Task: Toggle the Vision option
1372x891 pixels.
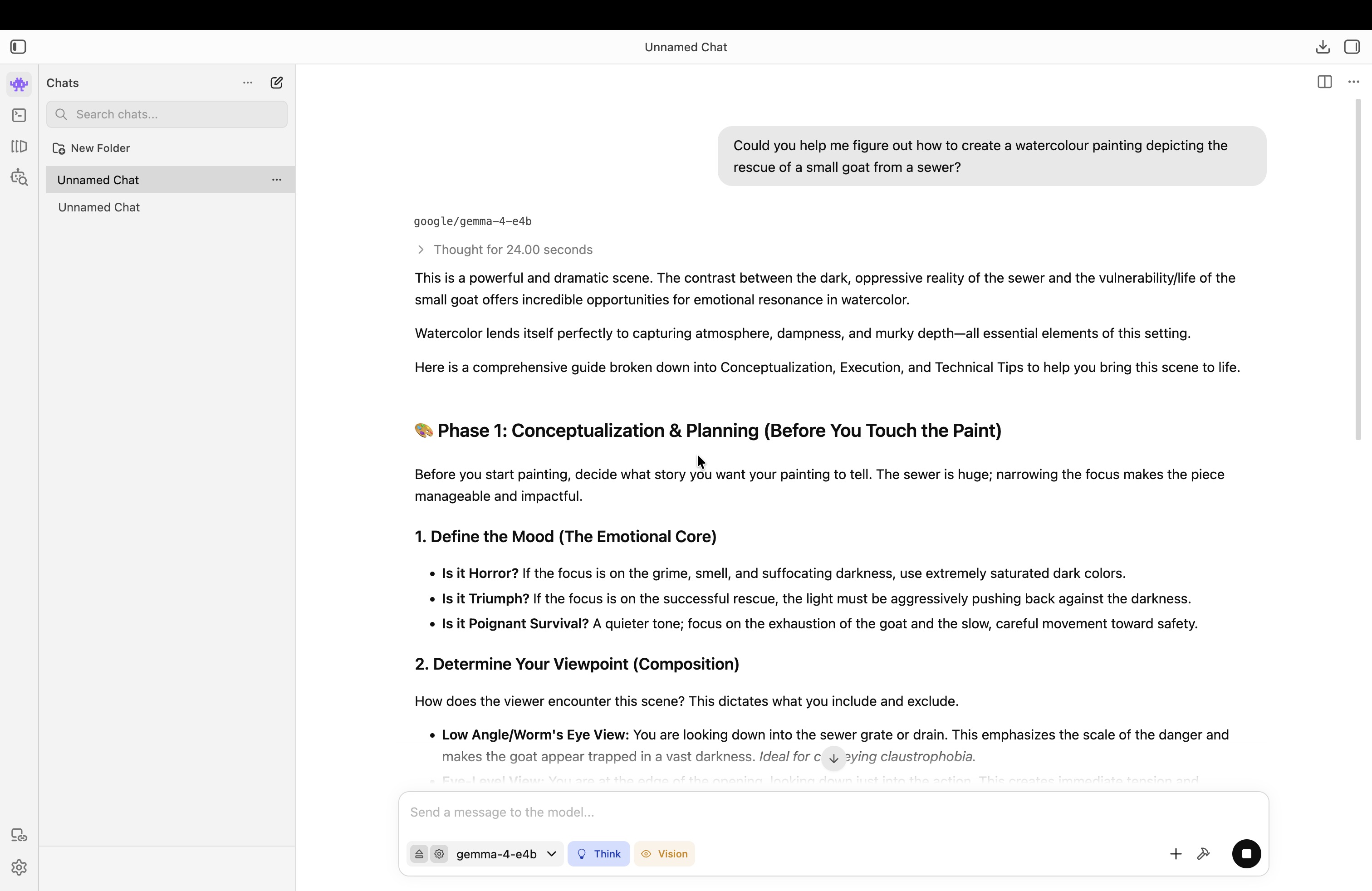Action: click(x=664, y=853)
